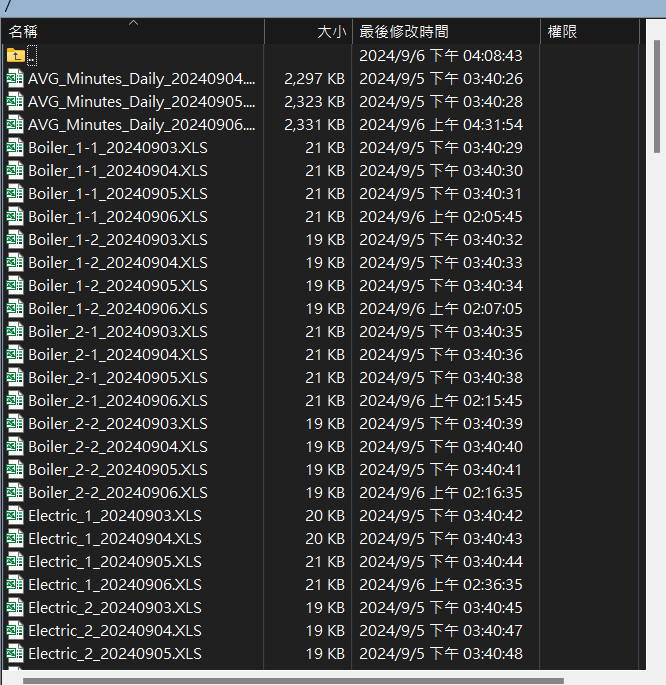Click the Excel icon beside Boiler_1-1_20240903.XLS
Screen dimensions: 666x685
click(x=15, y=147)
